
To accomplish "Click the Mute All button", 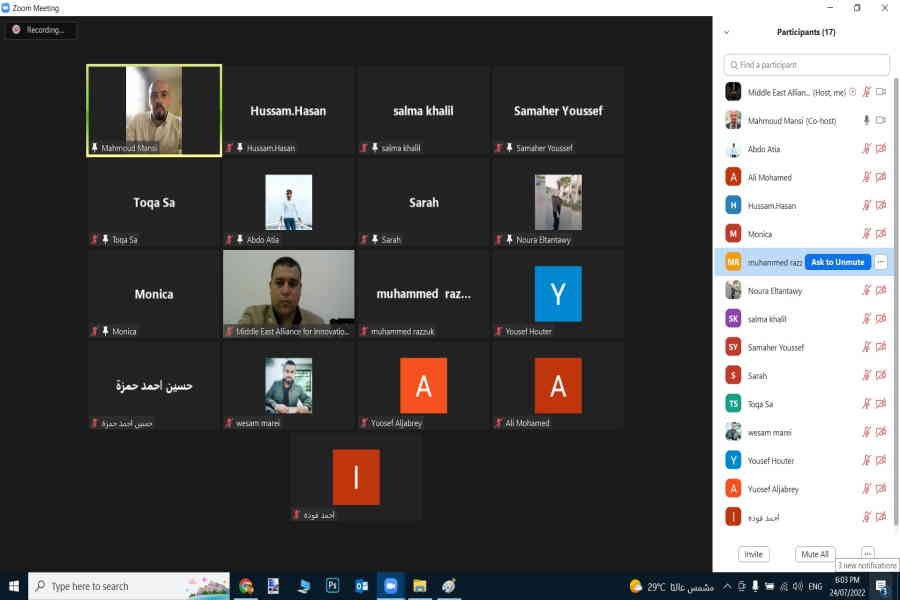I will (814, 554).
